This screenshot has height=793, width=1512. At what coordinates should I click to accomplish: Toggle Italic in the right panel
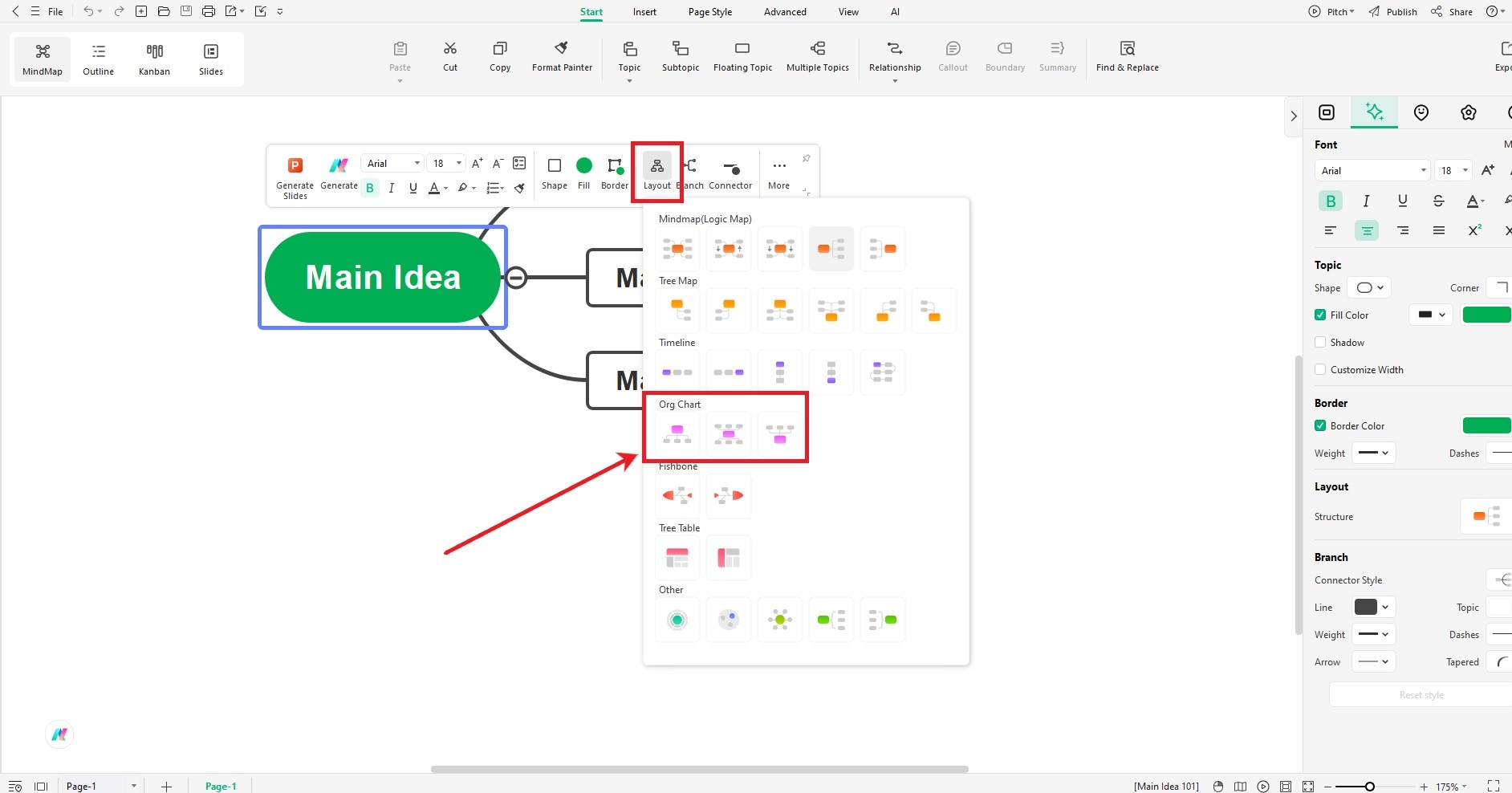tap(1366, 201)
